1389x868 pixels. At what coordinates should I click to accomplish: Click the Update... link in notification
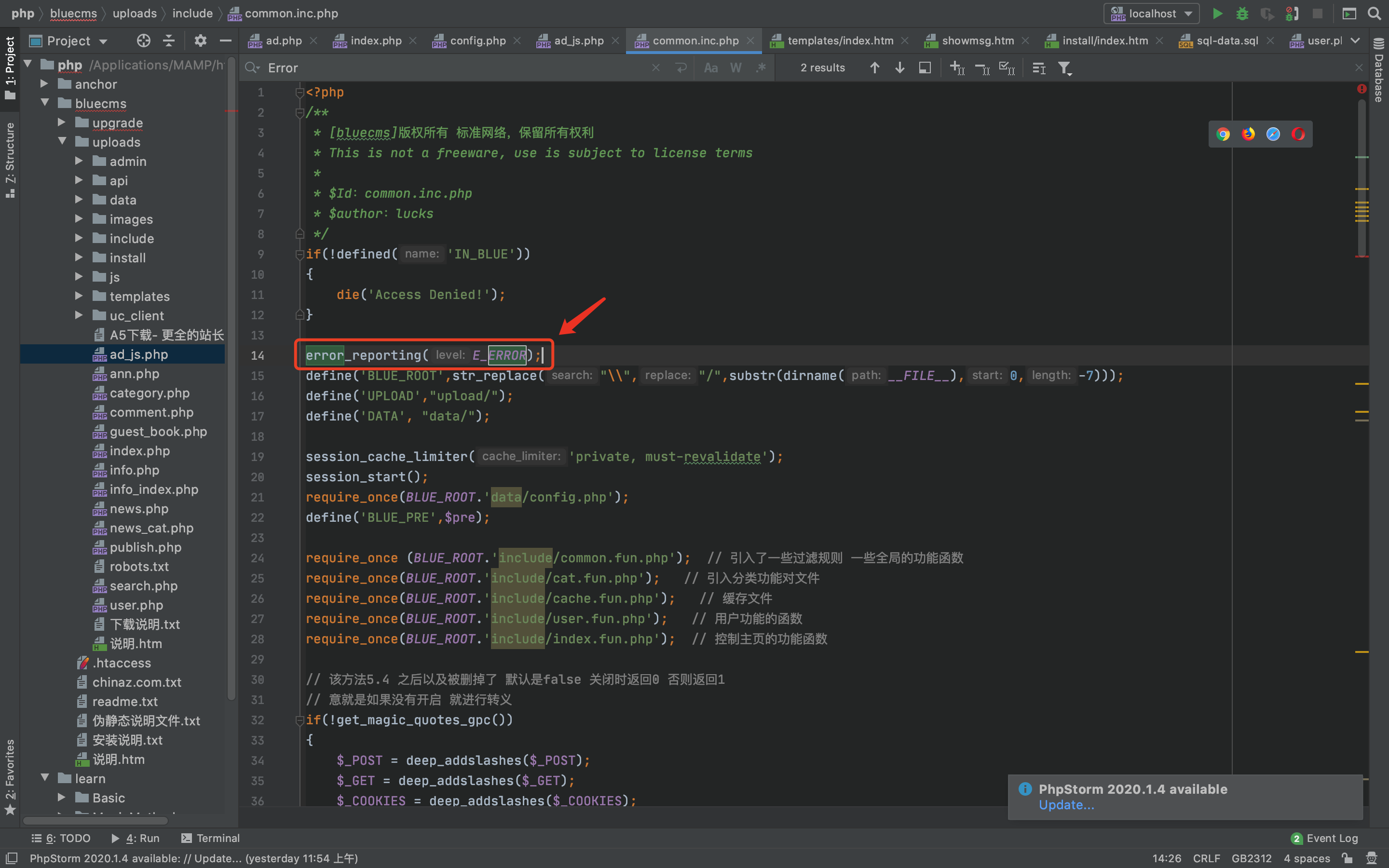coord(1066,805)
